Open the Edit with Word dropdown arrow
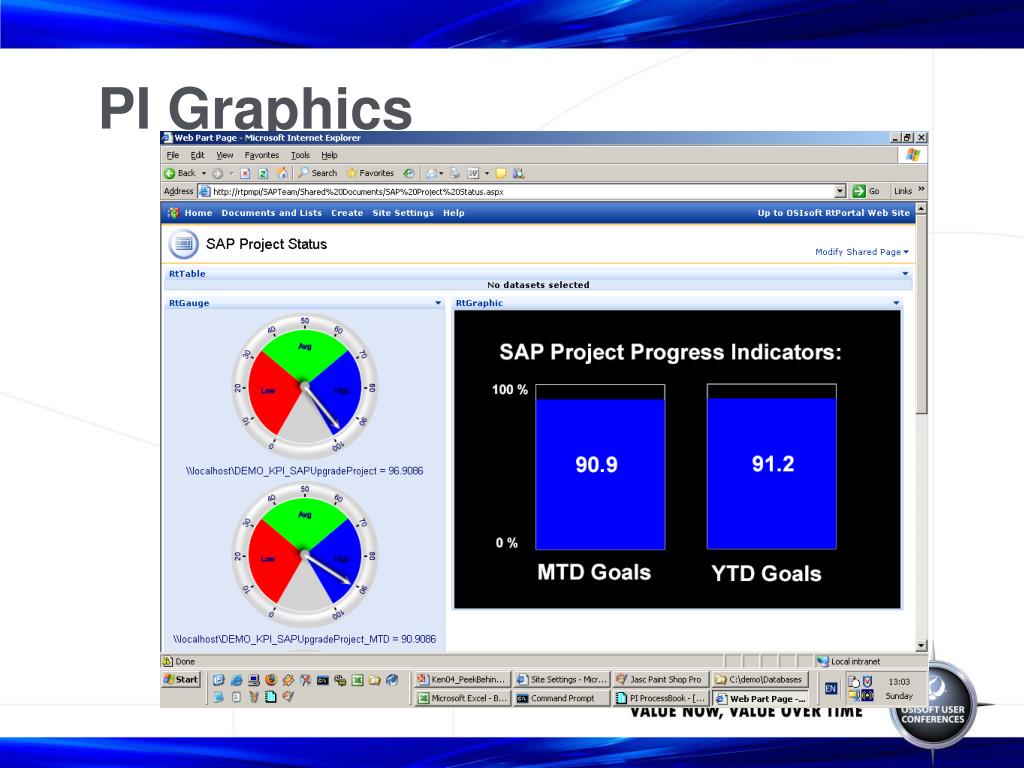This screenshot has width=1024, height=768. (487, 173)
